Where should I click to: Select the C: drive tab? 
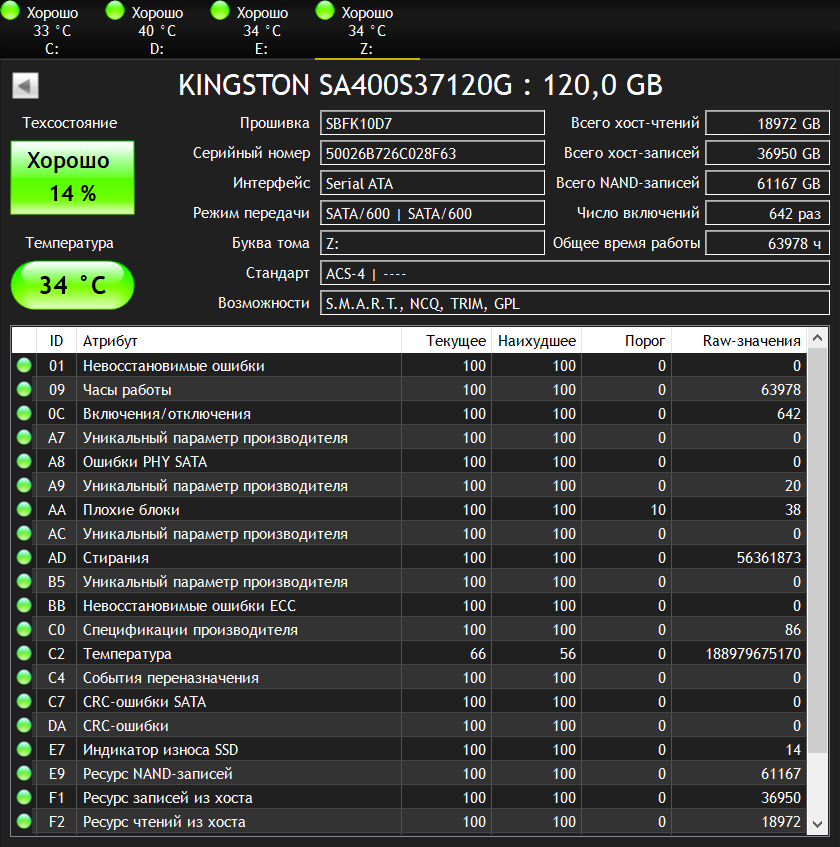(52, 30)
